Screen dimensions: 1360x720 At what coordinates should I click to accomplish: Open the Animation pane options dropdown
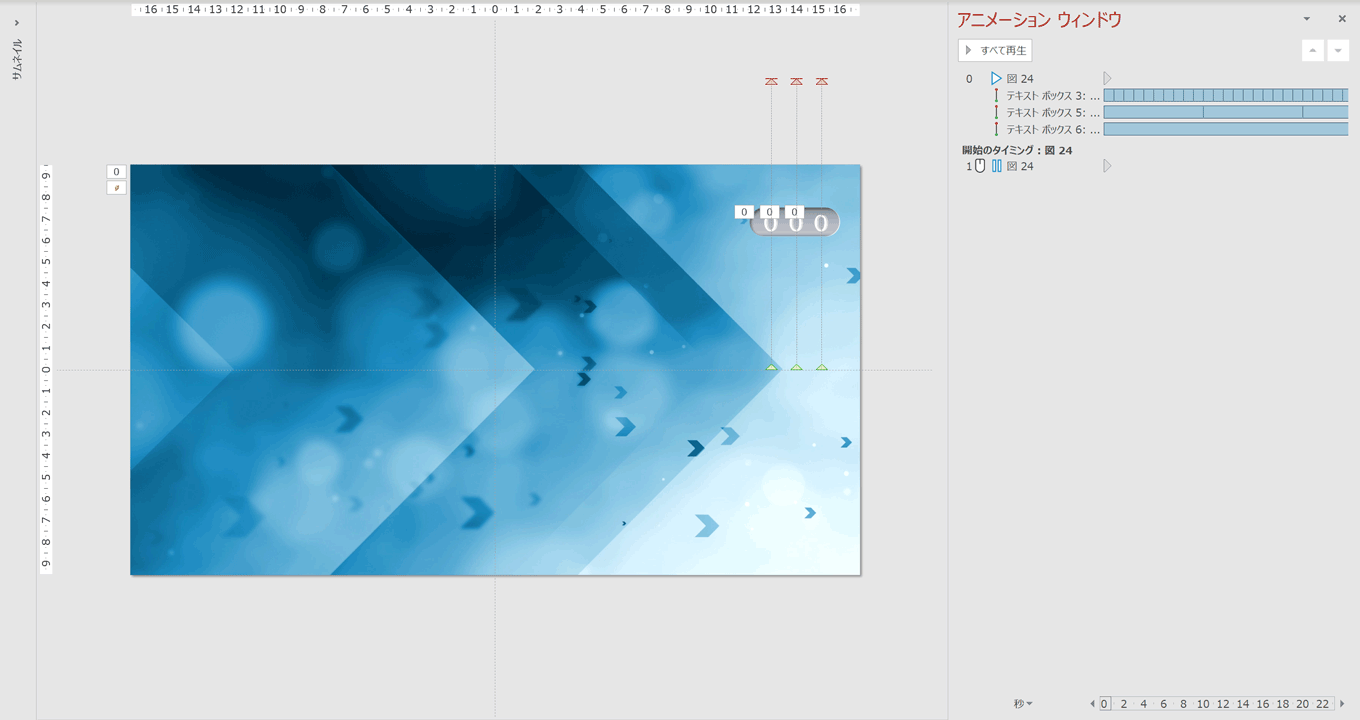click(x=1306, y=19)
